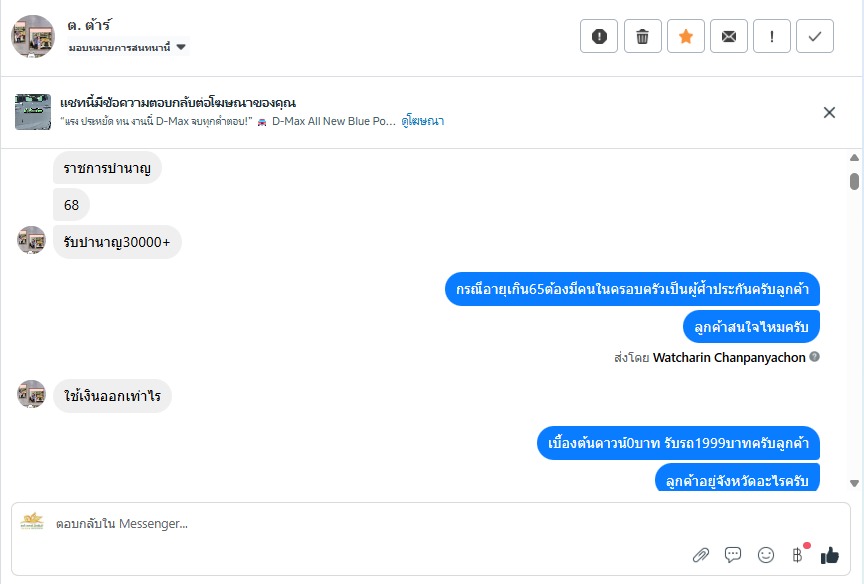Expand the มอบหมายการสนทนานี้ assignment dropdown
Image resolution: width=864 pixels, height=584 pixels.
pyautogui.click(x=181, y=47)
